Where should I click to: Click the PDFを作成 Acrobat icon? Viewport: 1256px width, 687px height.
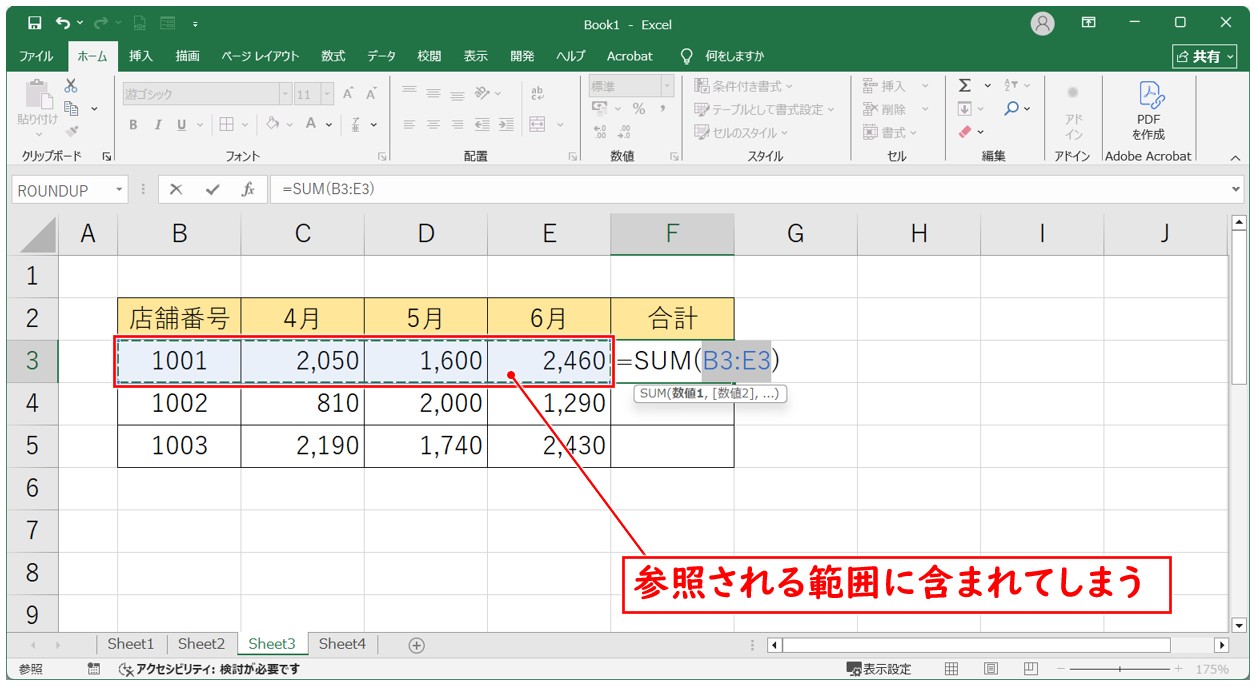point(1148,110)
